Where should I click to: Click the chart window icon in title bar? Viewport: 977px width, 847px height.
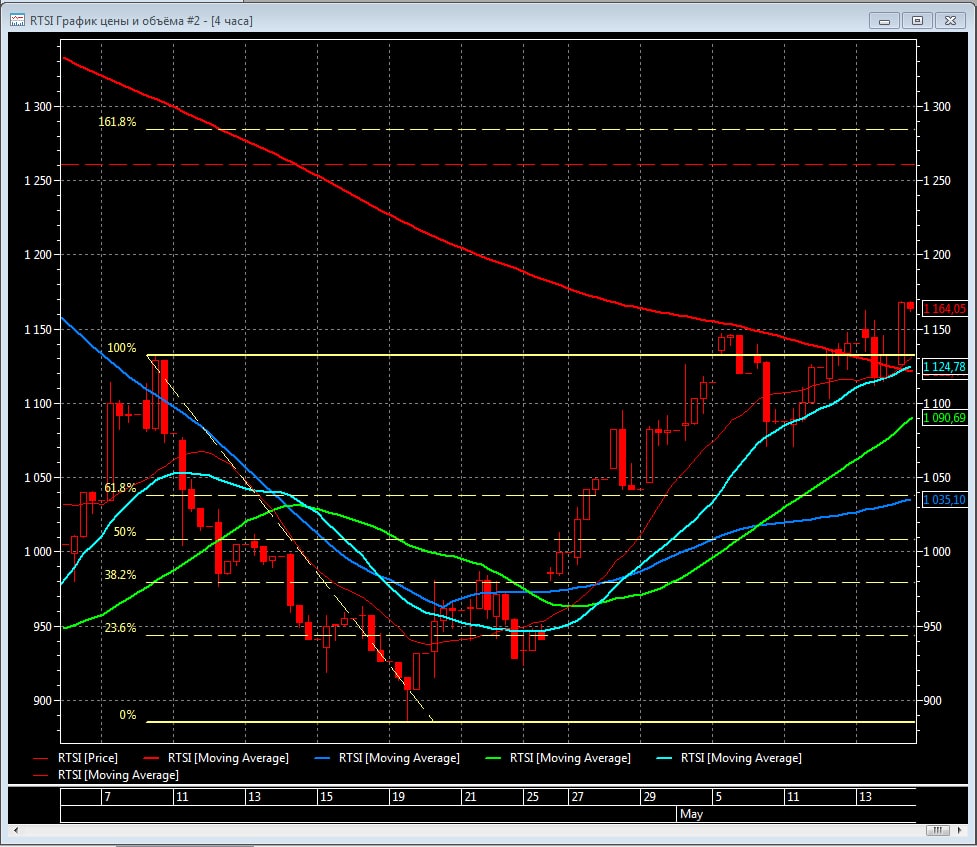(x=18, y=19)
